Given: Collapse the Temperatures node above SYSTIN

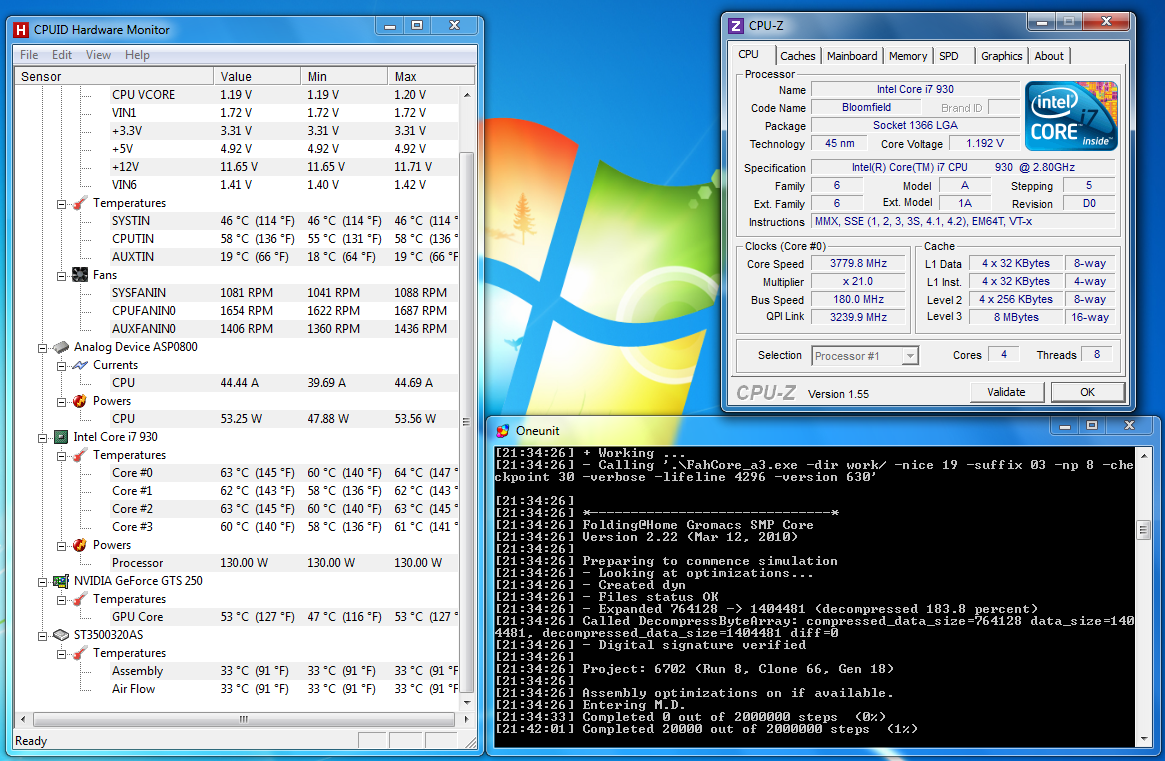Looking at the screenshot, I should coord(62,204).
